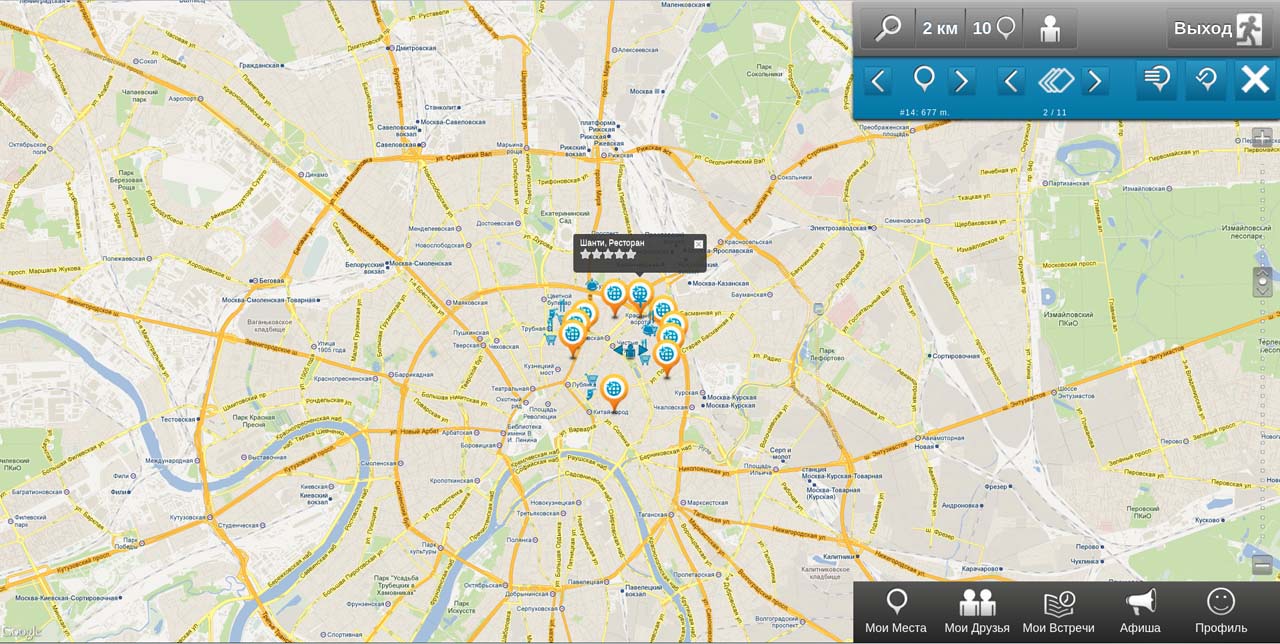This screenshot has height=644, width=1280.
Task: Go to the next results page
Action: pos(1095,81)
